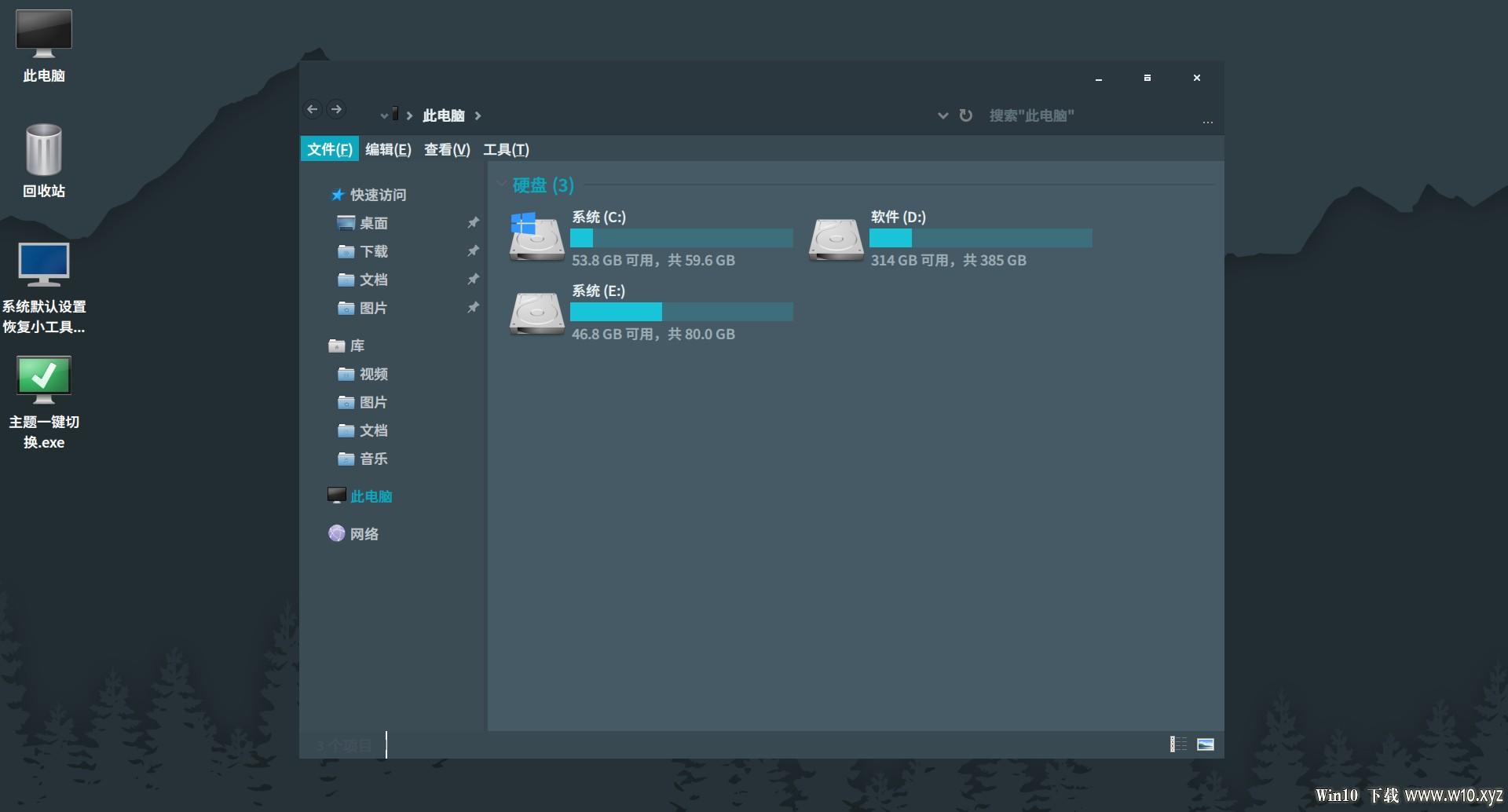Select the 软件 (D:) drive icon
Image resolution: width=1508 pixels, height=812 pixels.
[836, 239]
